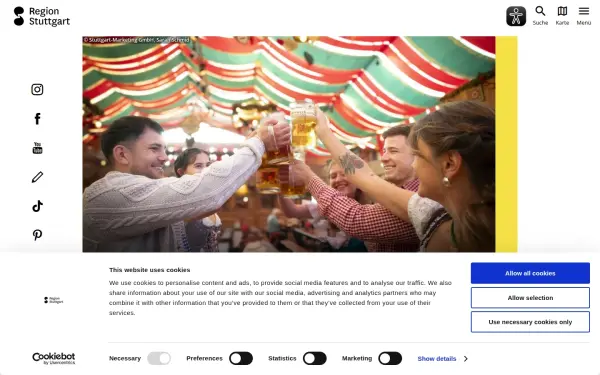Open the Menü hamburger icon
Viewport: 600px width, 375px height.
584,16
